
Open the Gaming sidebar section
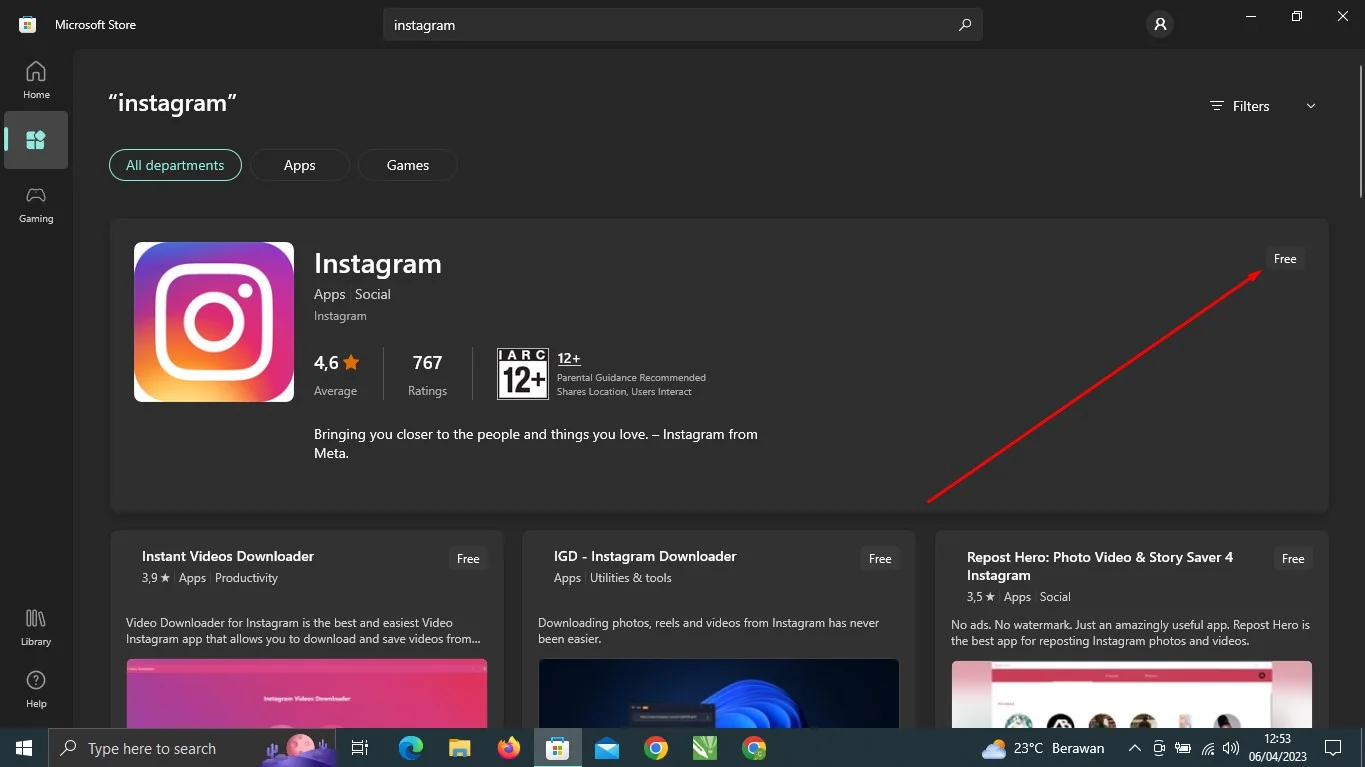click(x=36, y=204)
